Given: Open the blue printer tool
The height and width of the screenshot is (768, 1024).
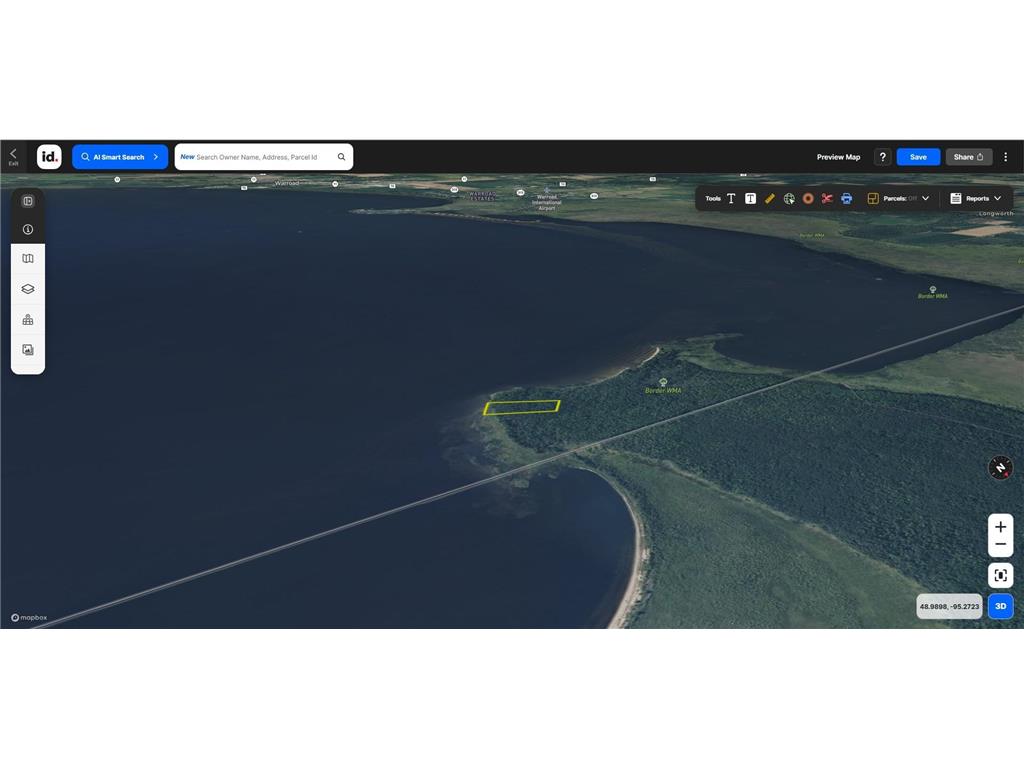Looking at the screenshot, I should coord(846,199).
